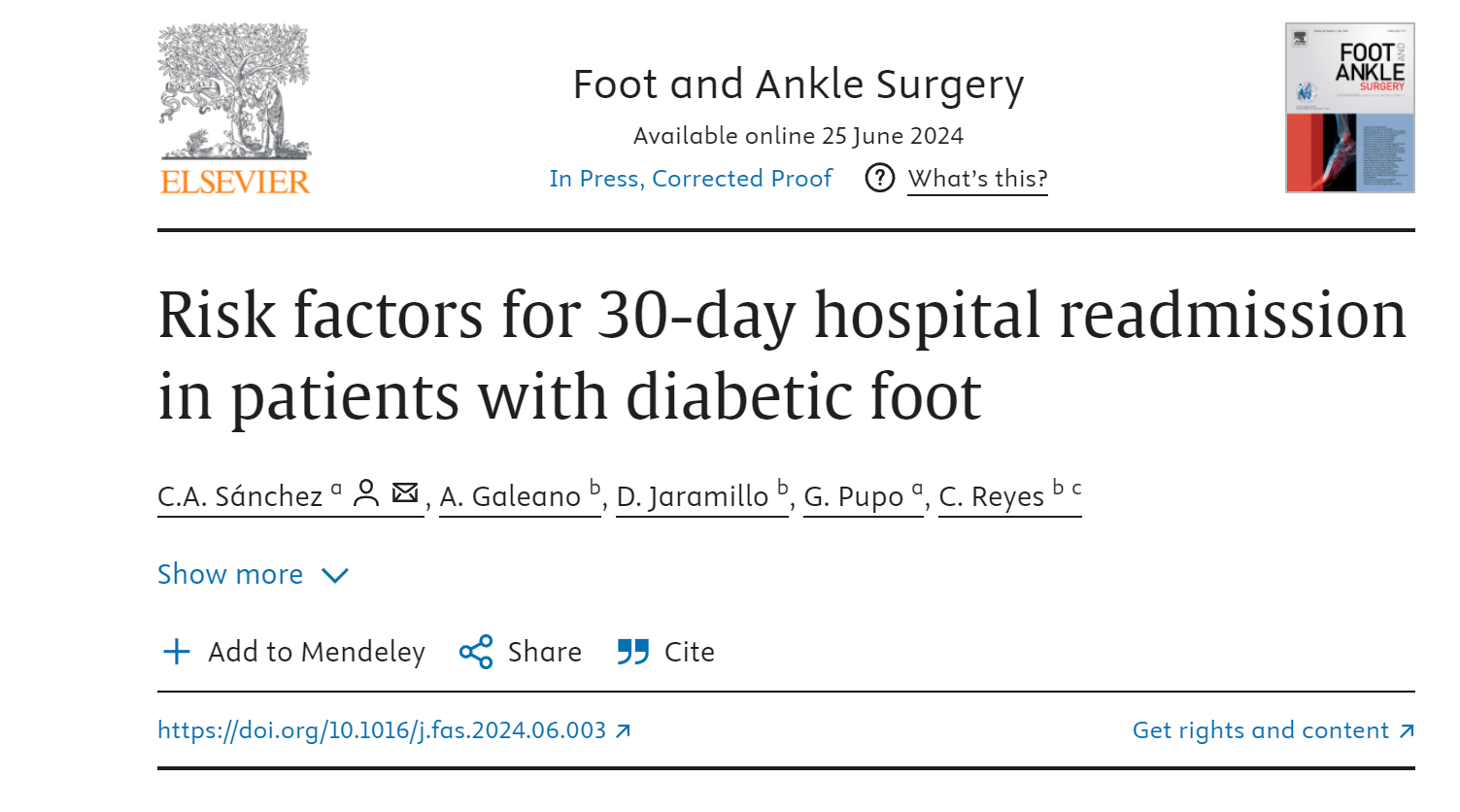Click author G. Pupo name
This screenshot has height=812, width=1460.
pyautogui.click(x=854, y=496)
